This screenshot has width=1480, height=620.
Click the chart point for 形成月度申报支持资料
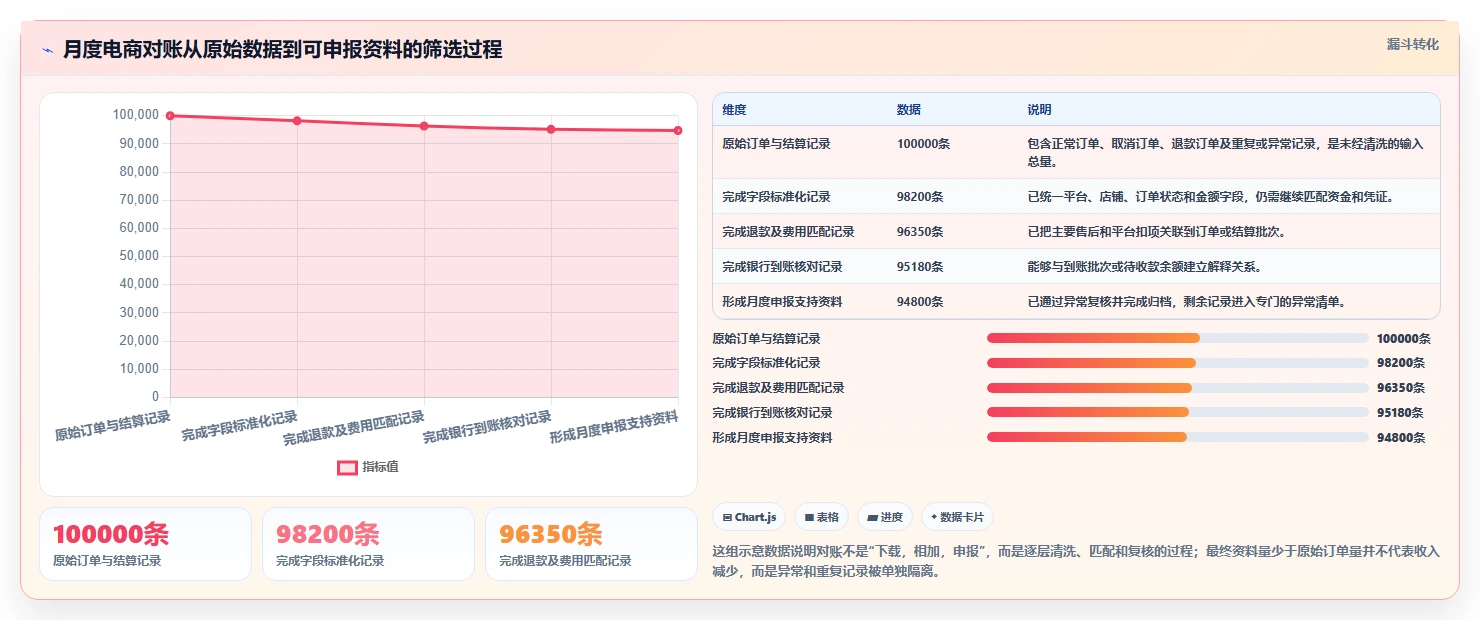click(678, 131)
